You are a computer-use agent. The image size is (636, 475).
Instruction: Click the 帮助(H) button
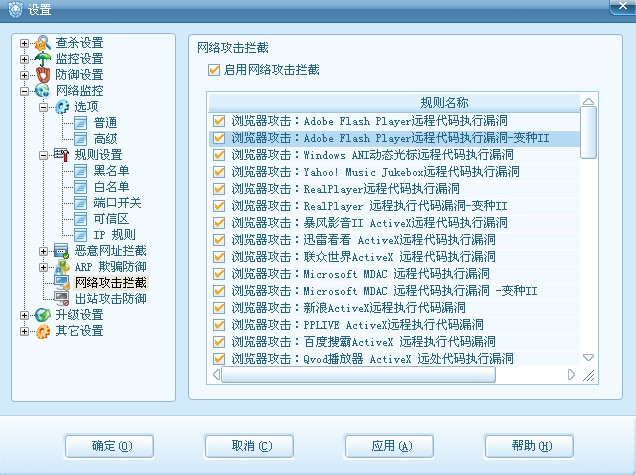529,446
